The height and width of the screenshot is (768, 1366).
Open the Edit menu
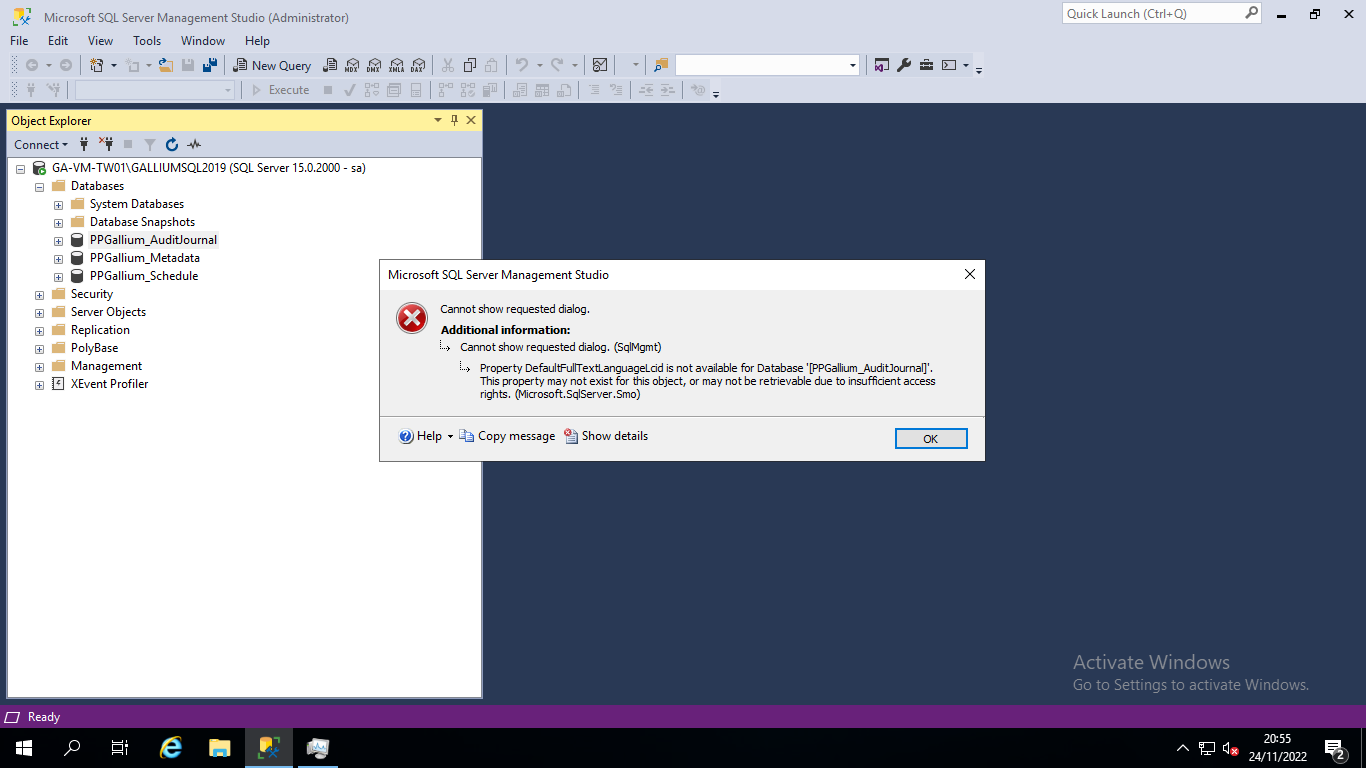pyautogui.click(x=58, y=41)
